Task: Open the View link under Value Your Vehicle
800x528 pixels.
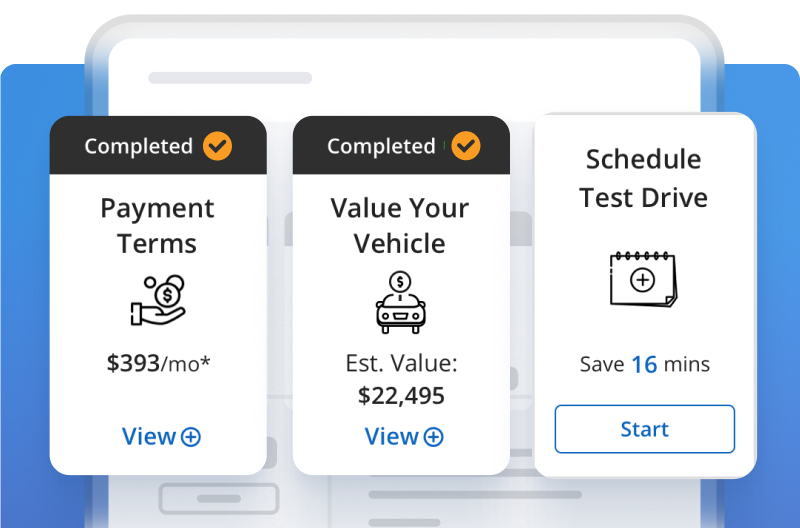Action: click(404, 437)
